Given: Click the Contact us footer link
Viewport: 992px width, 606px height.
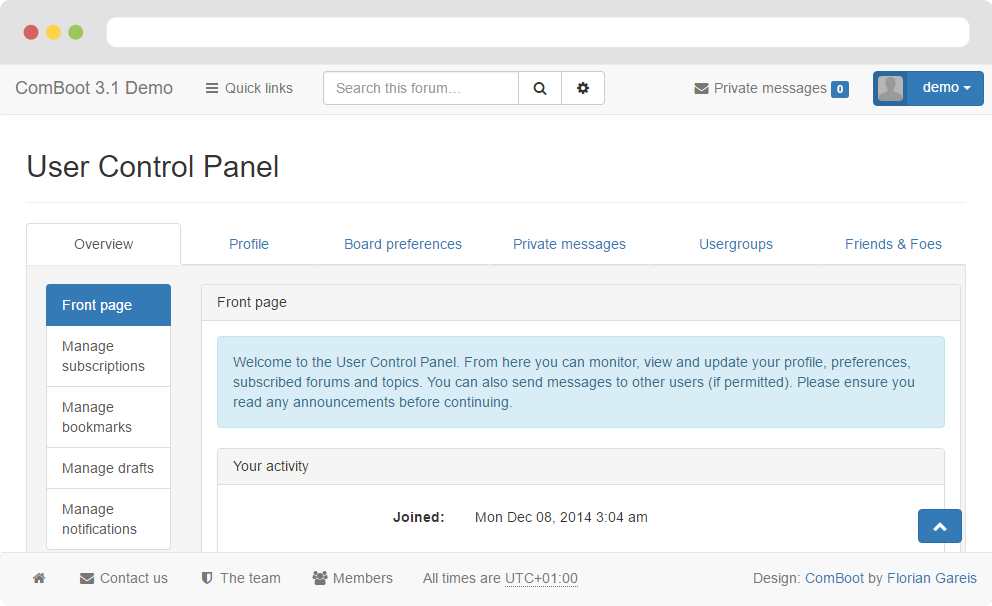Looking at the screenshot, I should (x=124, y=578).
